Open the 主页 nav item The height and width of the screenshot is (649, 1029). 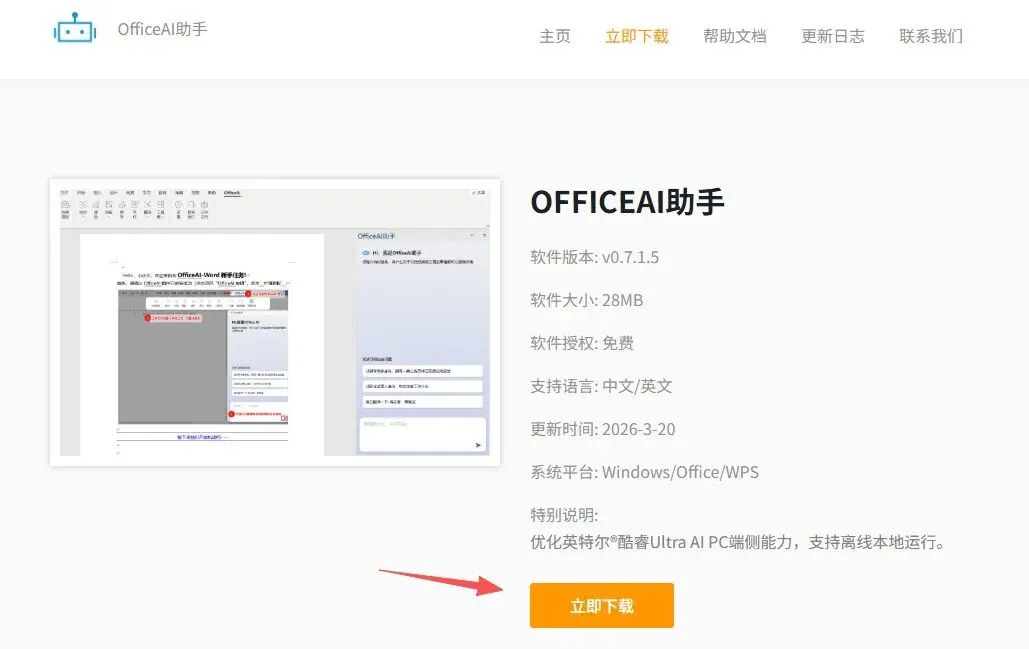click(x=555, y=36)
